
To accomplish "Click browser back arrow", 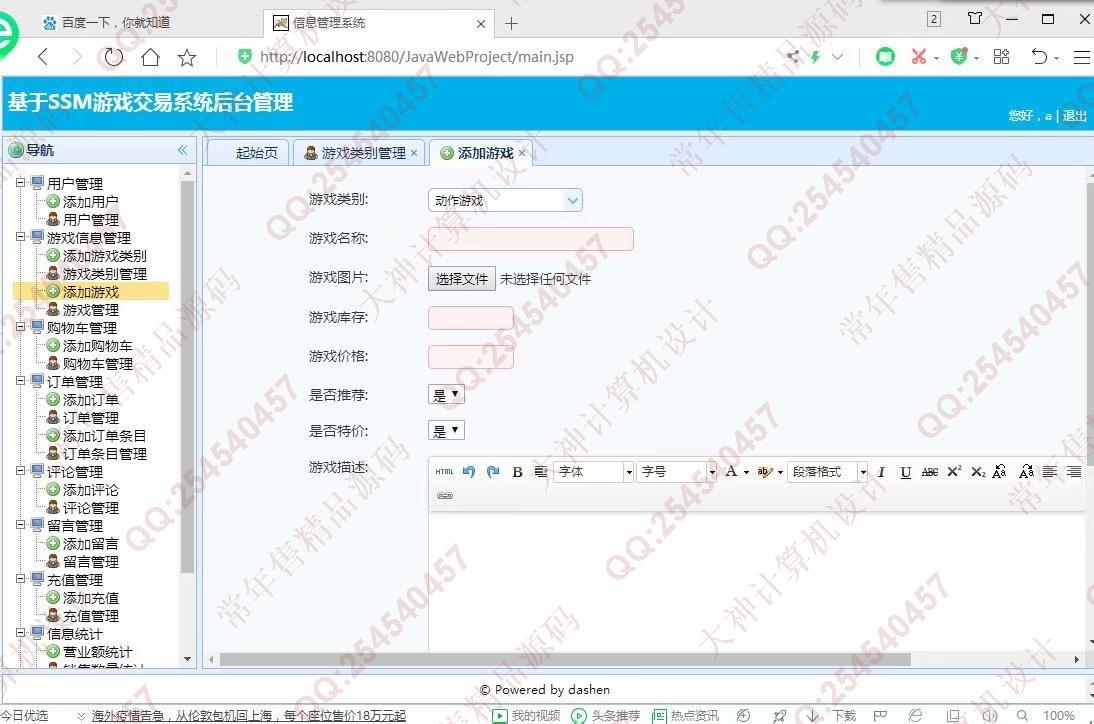I will [43, 57].
